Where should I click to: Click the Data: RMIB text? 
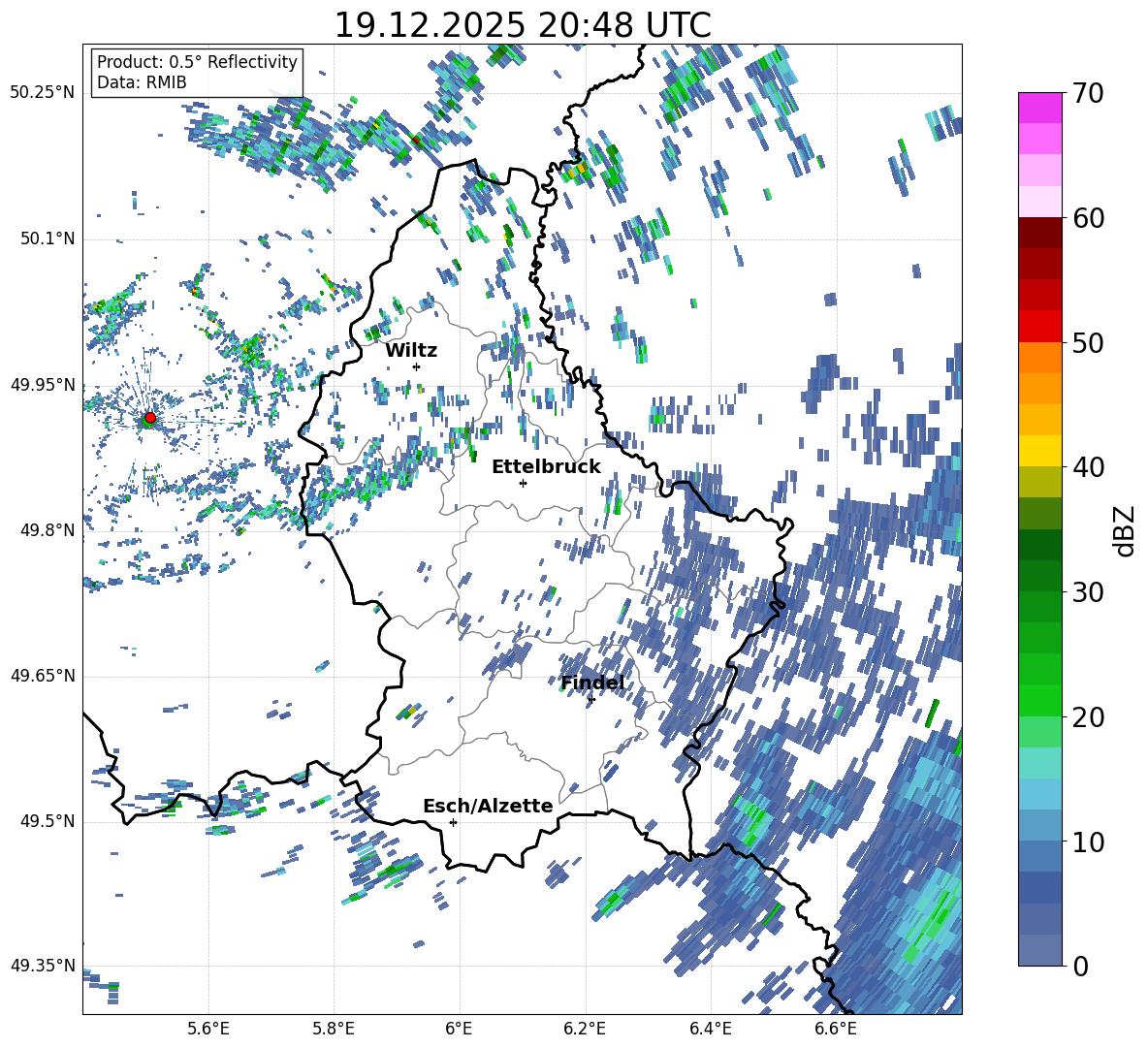[x=142, y=82]
